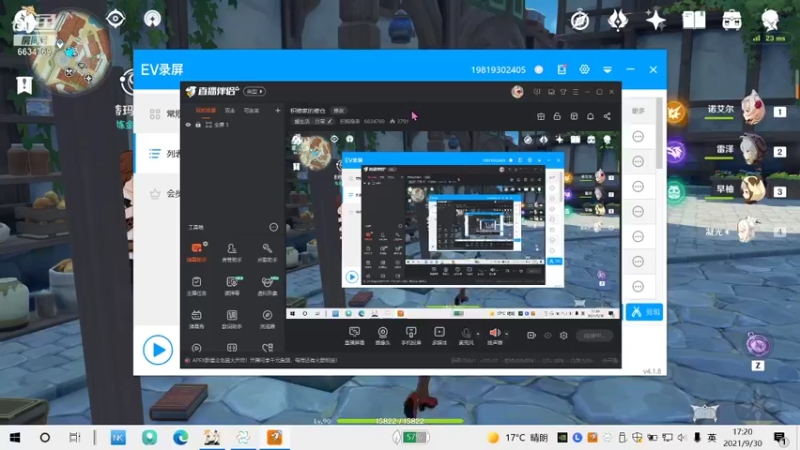Open the 列表 section in EV Recorder sidebar

pyautogui.click(x=158, y=153)
